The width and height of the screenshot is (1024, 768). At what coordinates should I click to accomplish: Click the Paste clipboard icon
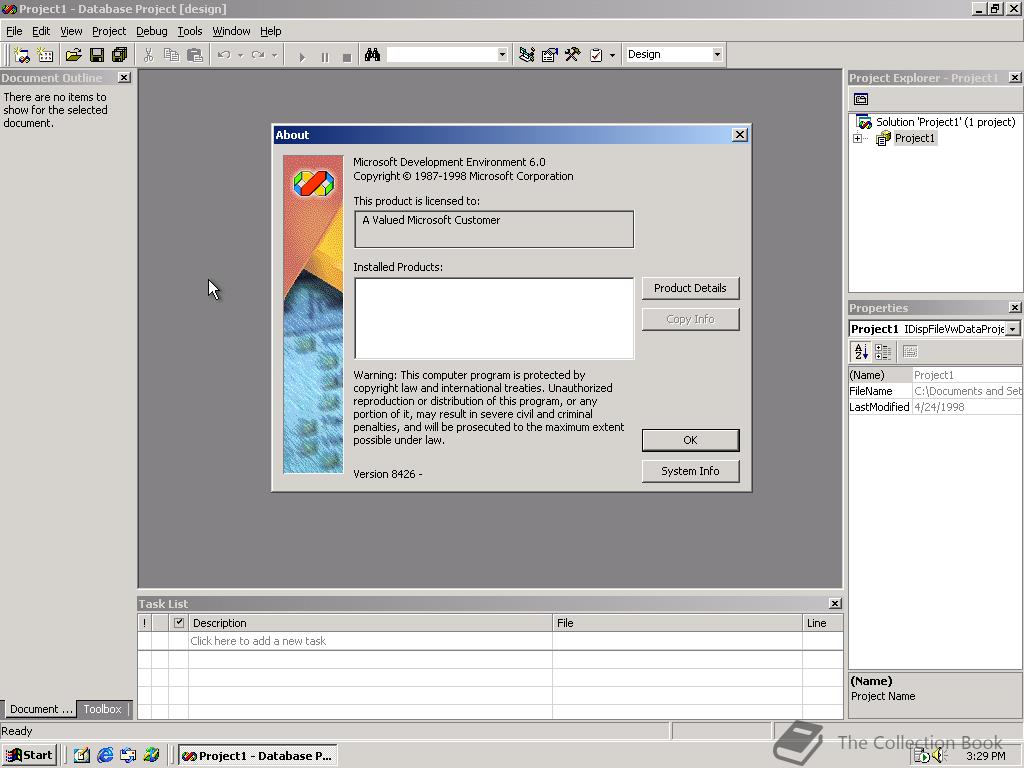pyautogui.click(x=195, y=55)
